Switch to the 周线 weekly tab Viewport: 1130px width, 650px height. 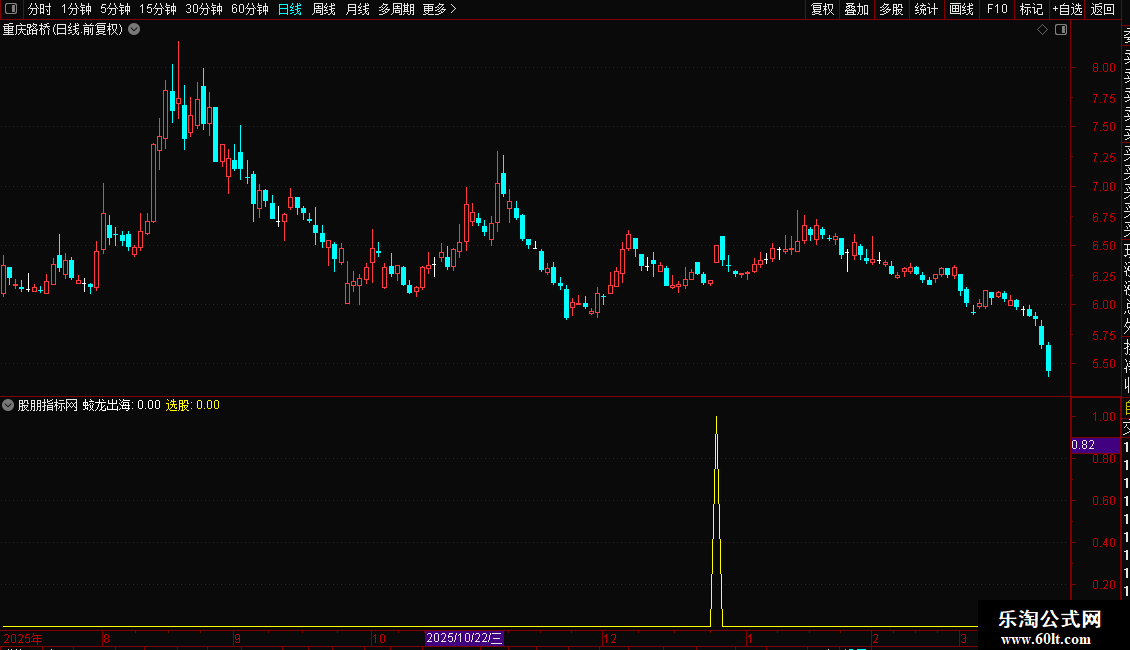point(324,9)
